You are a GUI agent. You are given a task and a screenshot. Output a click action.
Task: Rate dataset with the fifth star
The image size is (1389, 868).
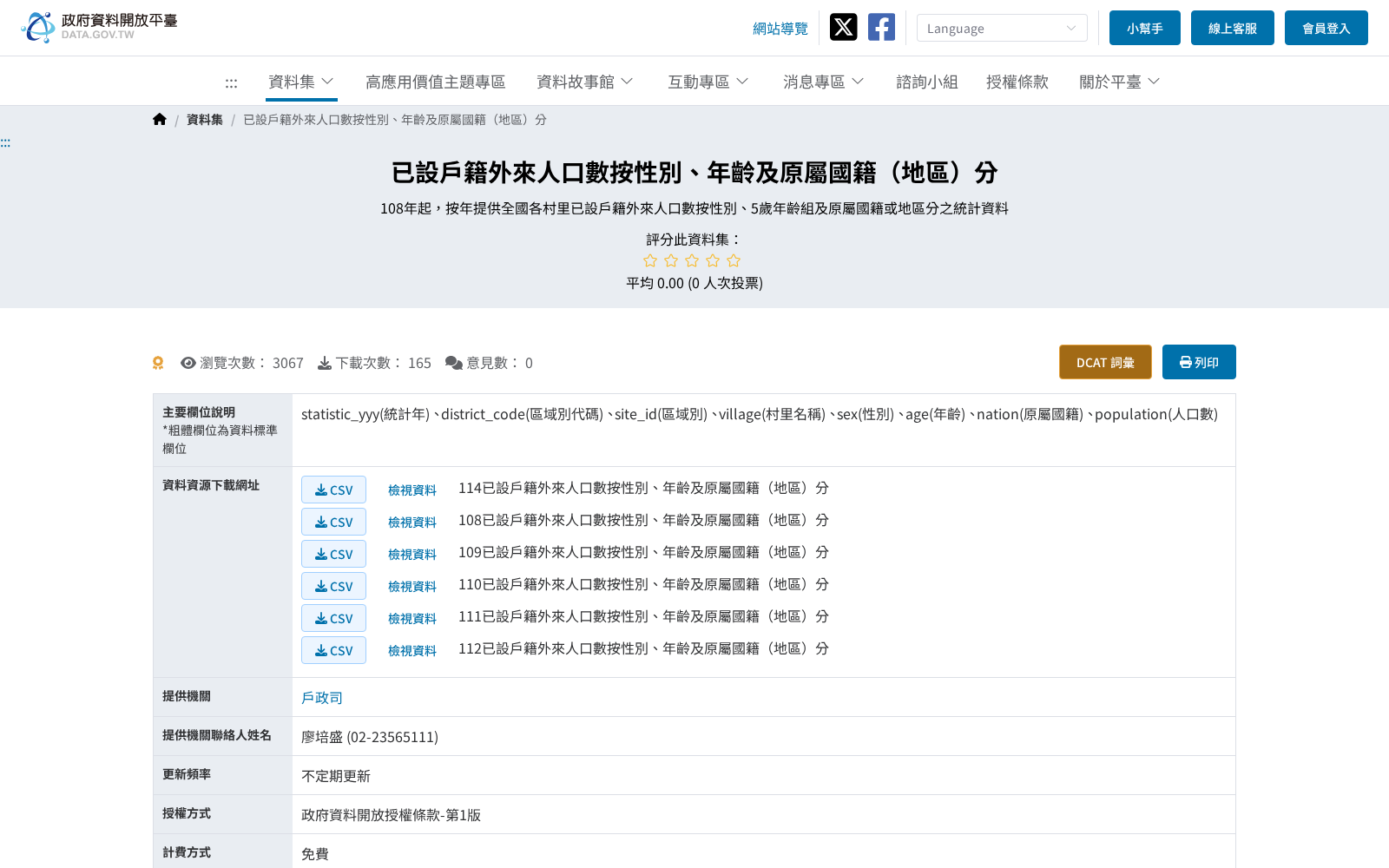(734, 260)
